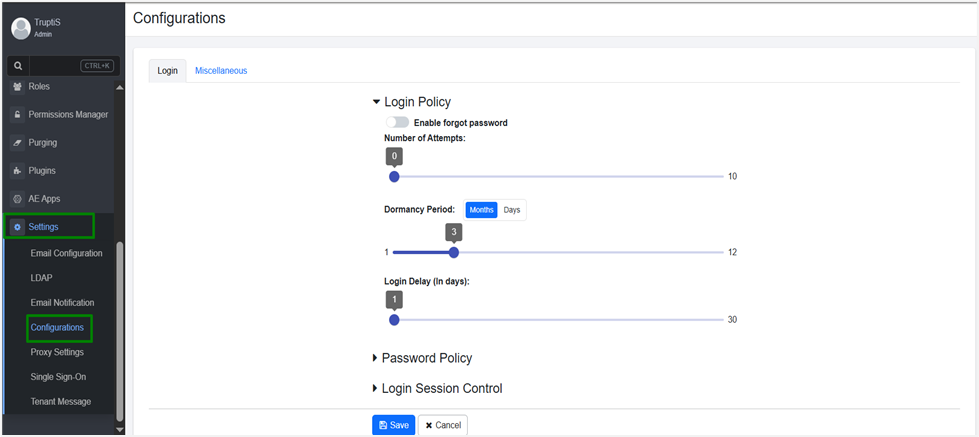
Task: Click the Permissions Manager lock icon
Action: 17,115
